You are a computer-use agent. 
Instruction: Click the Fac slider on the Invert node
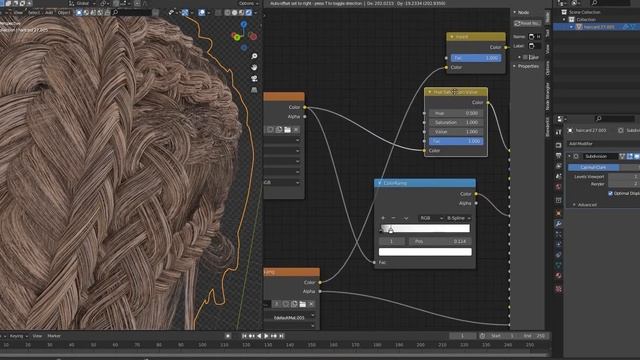(x=476, y=58)
